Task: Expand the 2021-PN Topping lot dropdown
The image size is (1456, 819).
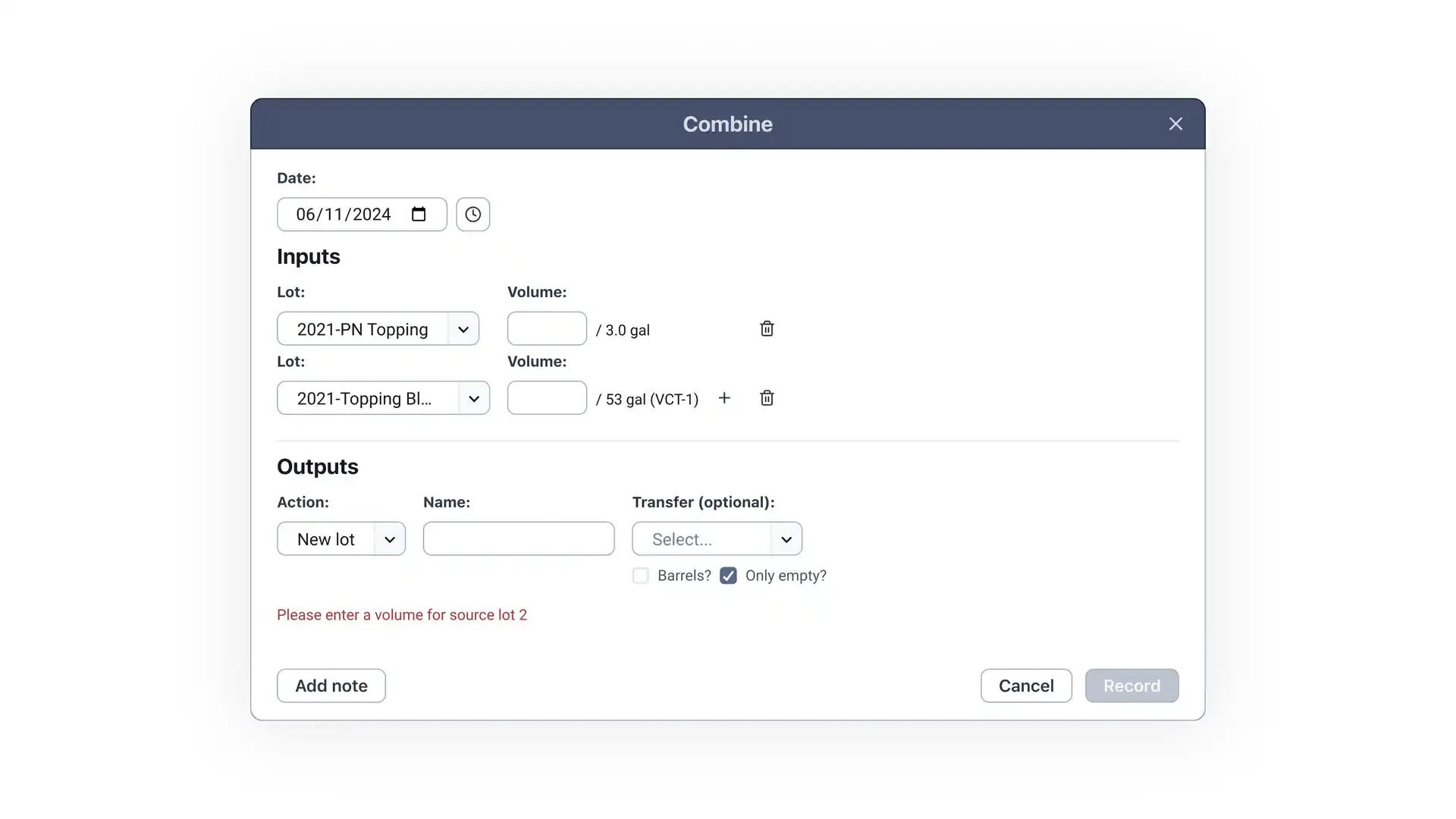Action: point(462,328)
